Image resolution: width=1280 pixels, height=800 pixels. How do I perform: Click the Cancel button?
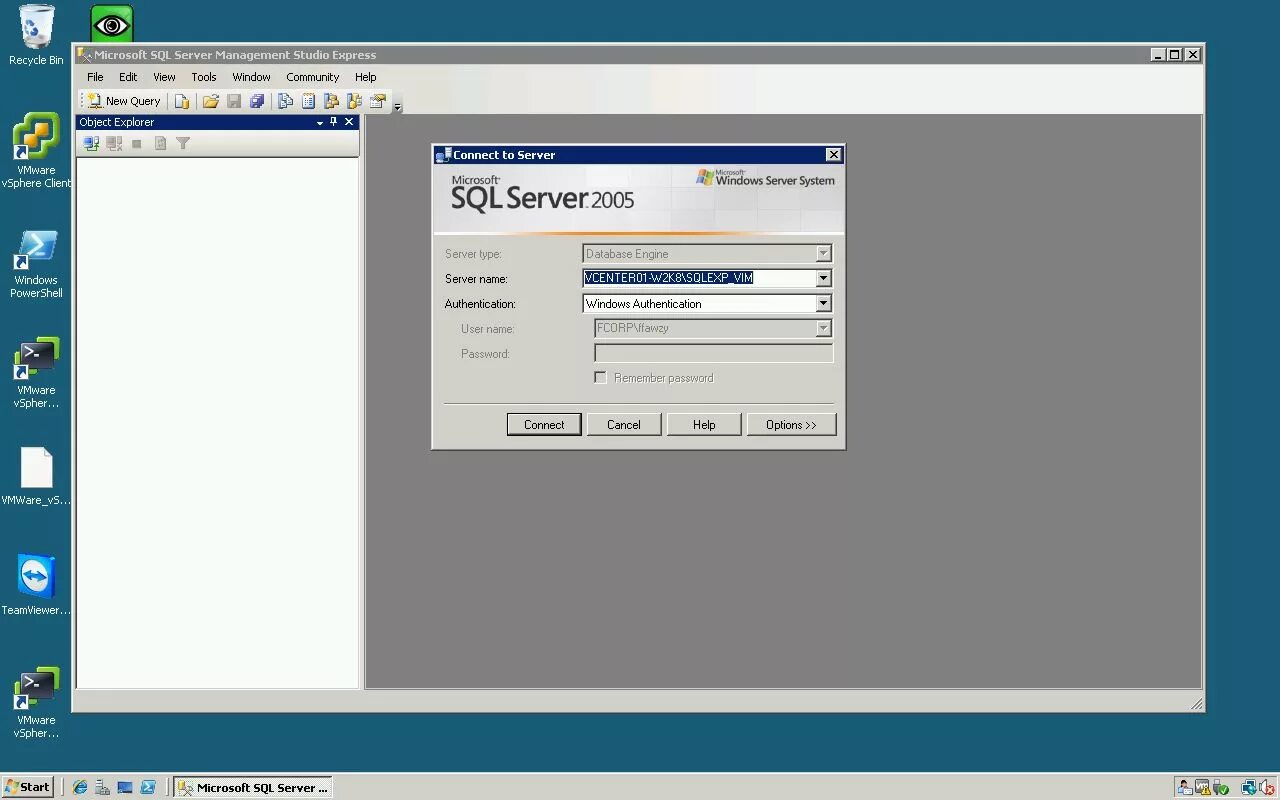[624, 425]
